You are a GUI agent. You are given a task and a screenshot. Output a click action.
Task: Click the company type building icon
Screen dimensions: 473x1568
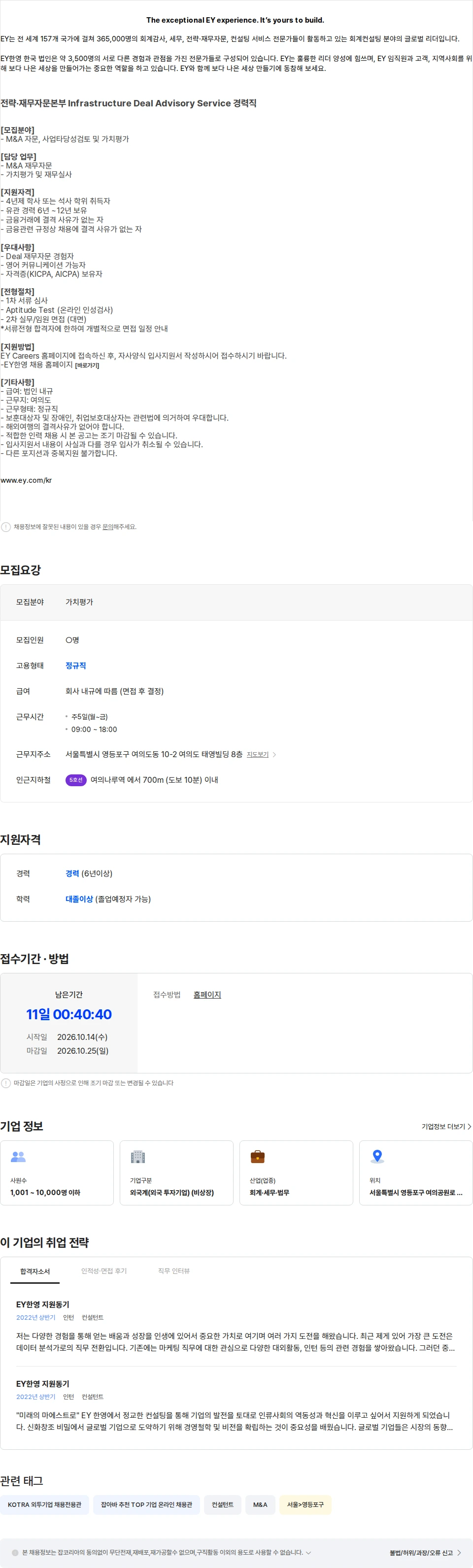point(138,1156)
